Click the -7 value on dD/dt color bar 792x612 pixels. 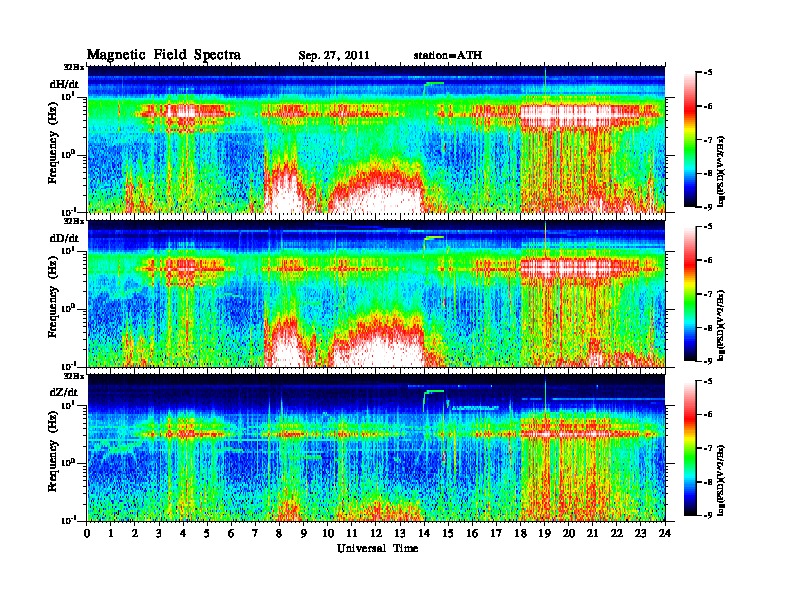[708, 294]
